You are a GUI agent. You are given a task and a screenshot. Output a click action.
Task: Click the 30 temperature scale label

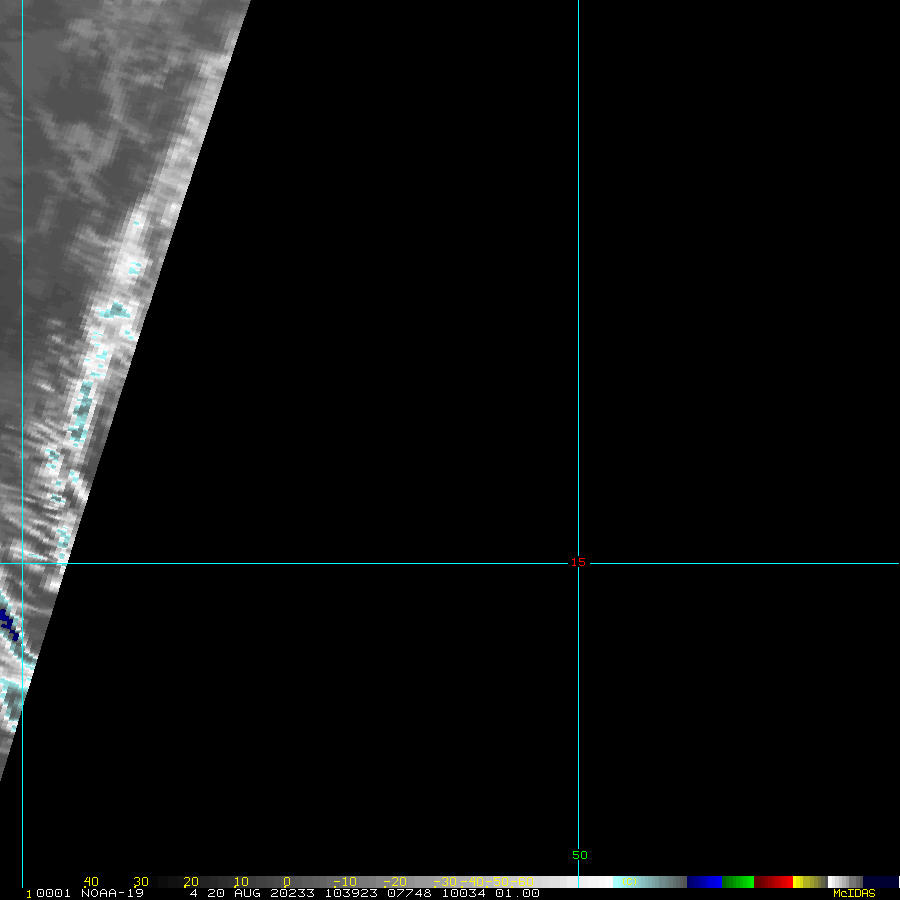click(141, 882)
